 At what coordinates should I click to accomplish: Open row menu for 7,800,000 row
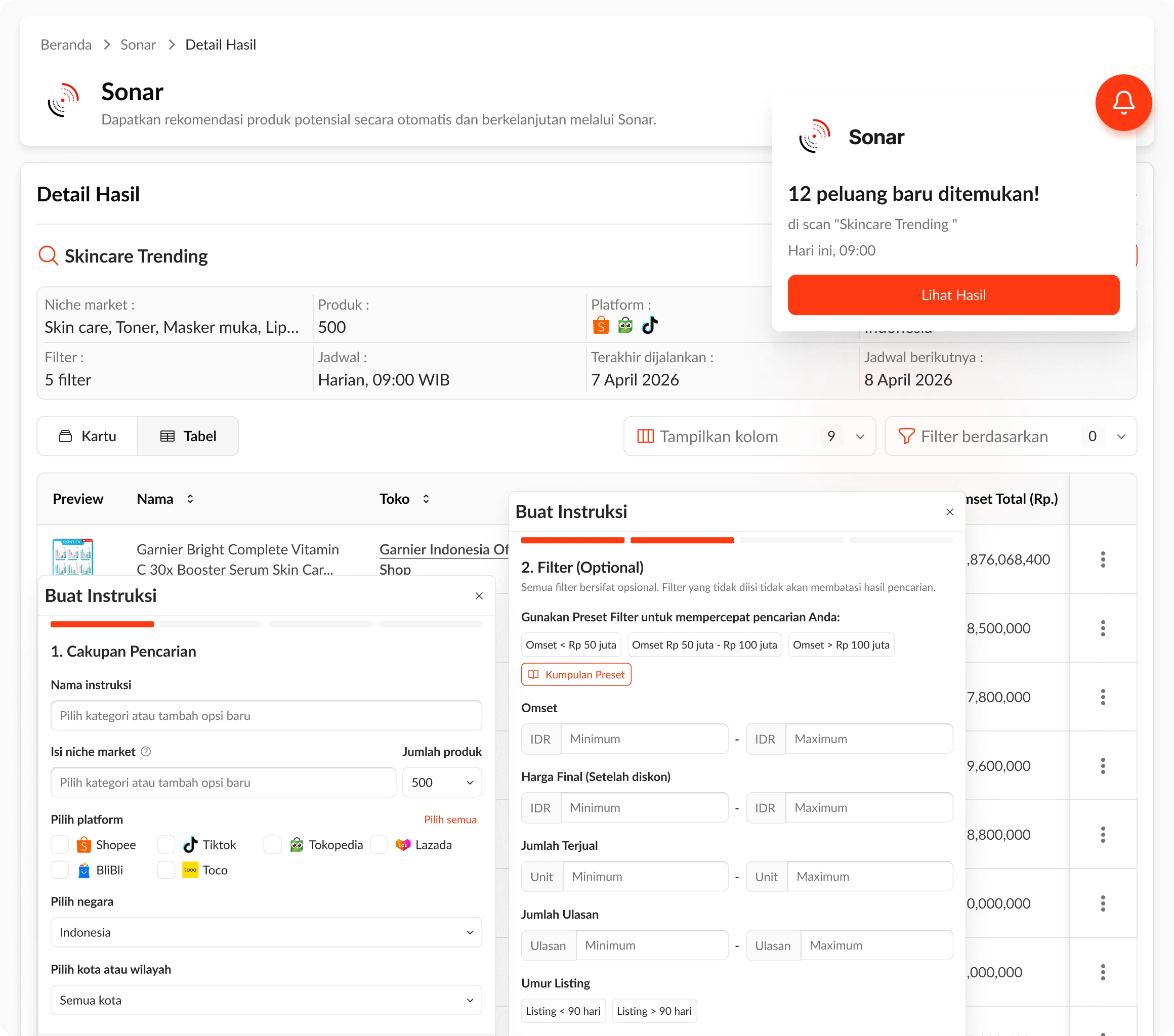[1103, 697]
